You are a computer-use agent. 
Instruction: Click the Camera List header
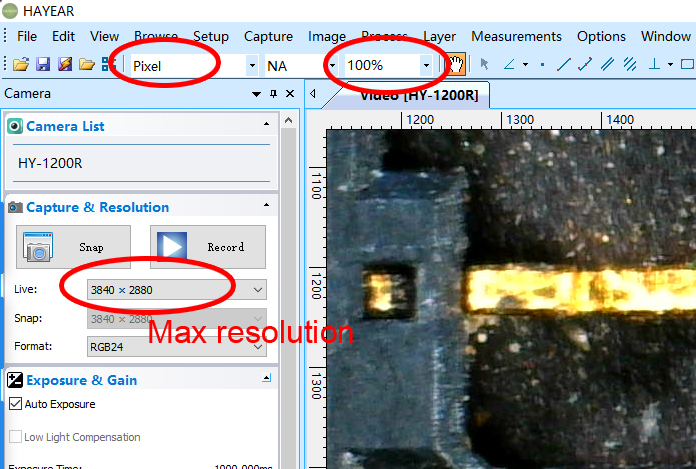(65, 126)
